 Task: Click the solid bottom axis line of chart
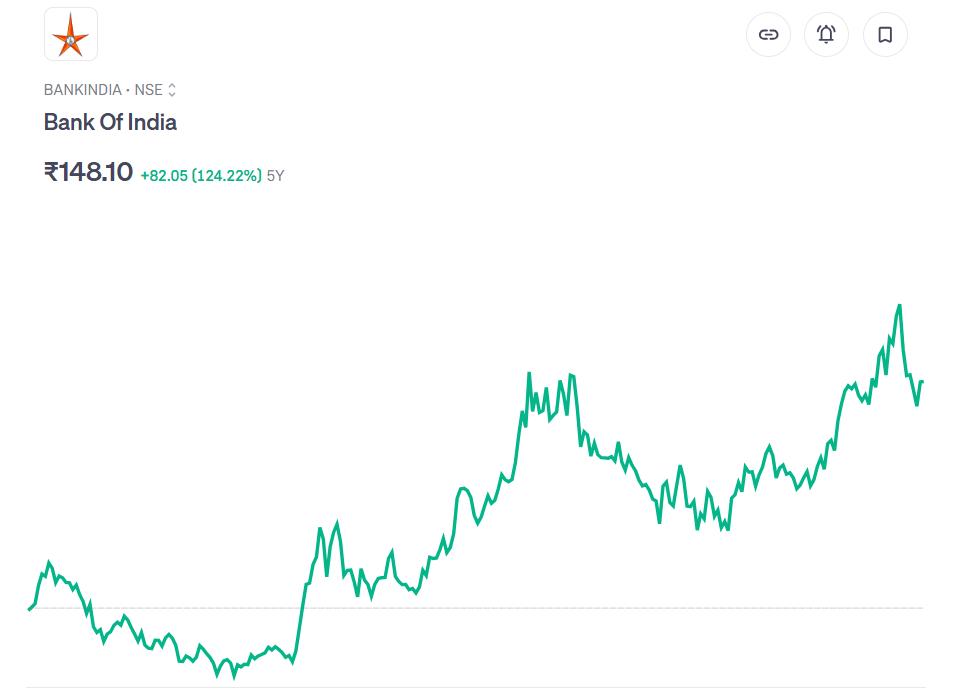pyautogui.click(x=475, y=687)
